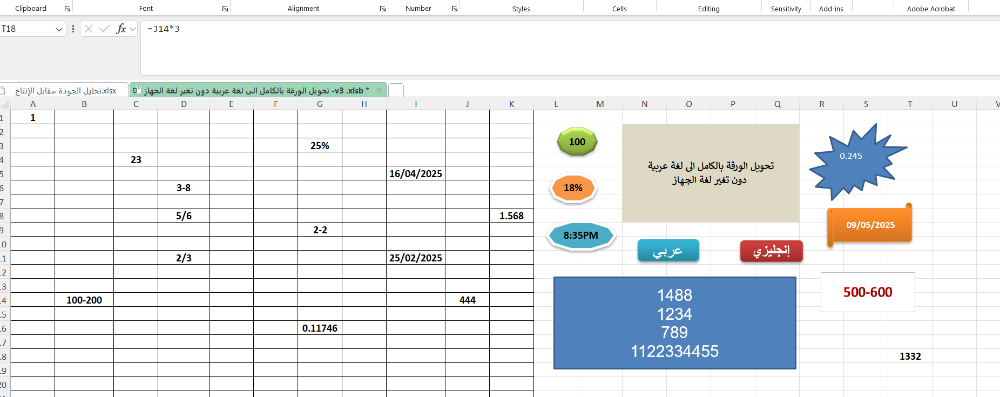Close the green v3 .xlsb workbook tab

pos(379,91)
